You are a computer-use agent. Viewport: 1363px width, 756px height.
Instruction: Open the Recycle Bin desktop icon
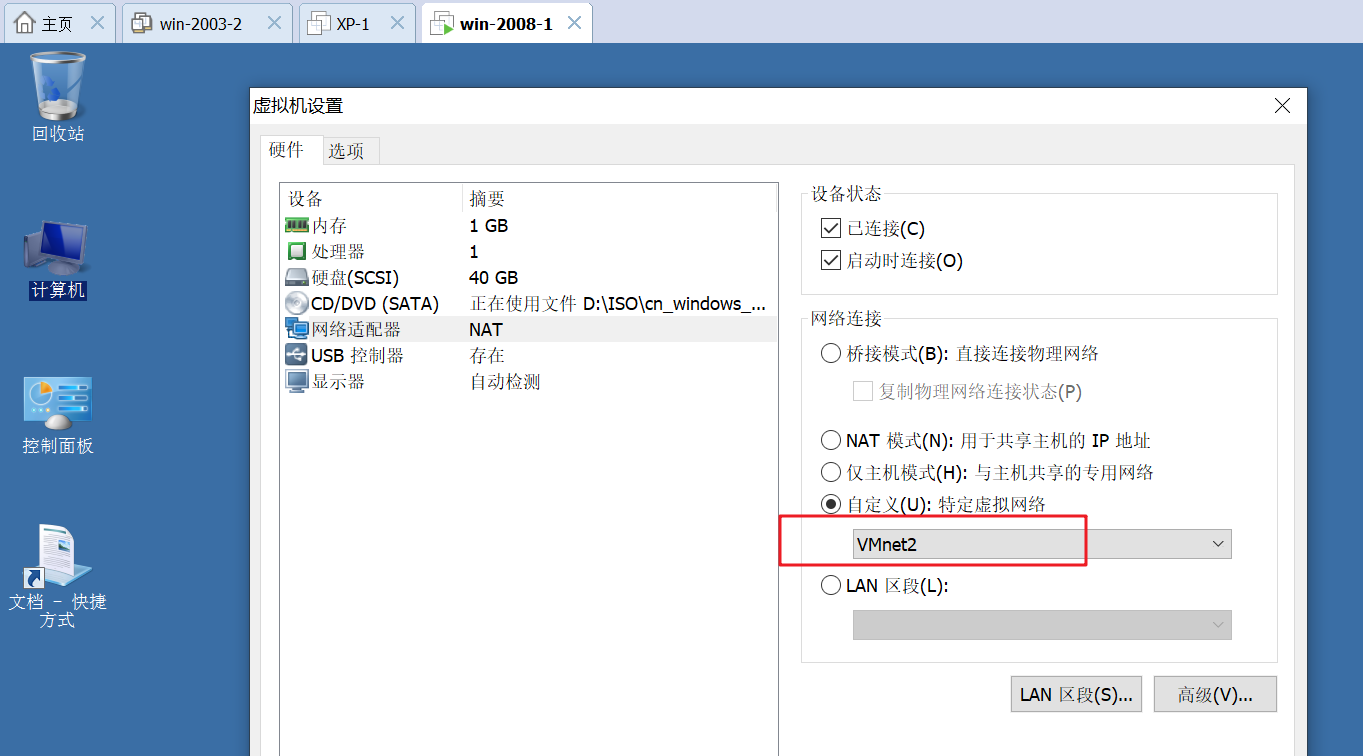click(x=58, y=97)
